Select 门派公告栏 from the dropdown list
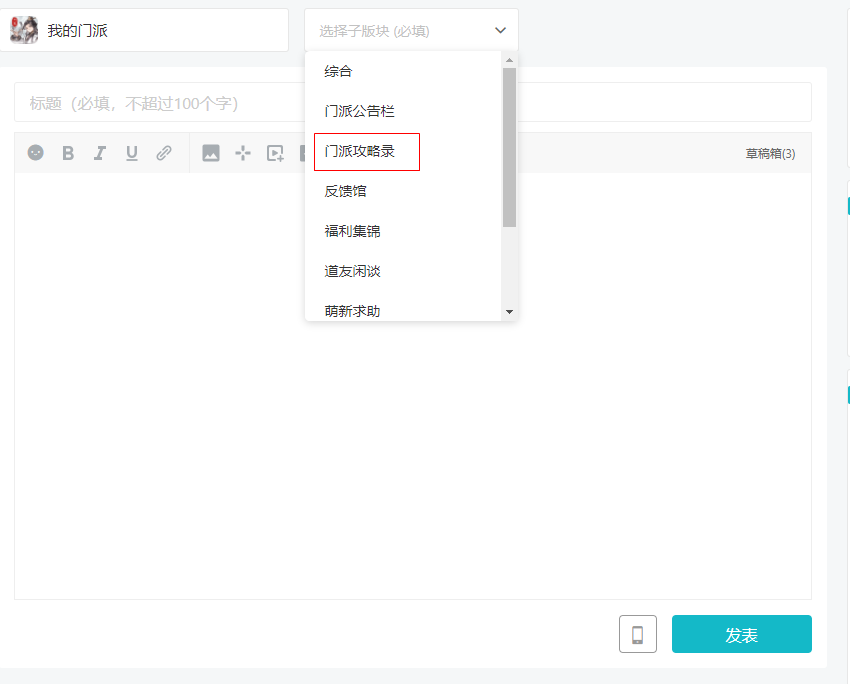The width and height of the screenshot is (850, 684). [403, 111]
